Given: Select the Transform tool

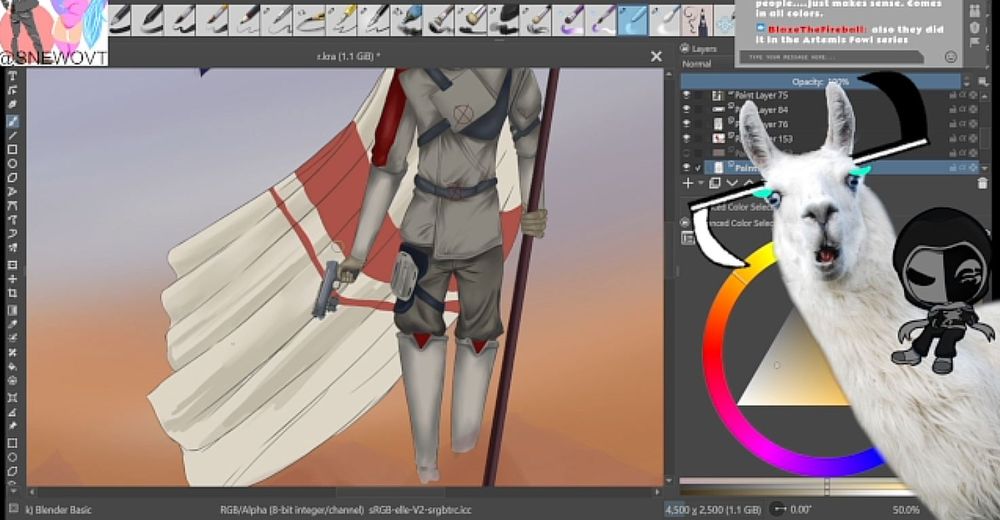Looking at the screenshot, I should point(12,265).
